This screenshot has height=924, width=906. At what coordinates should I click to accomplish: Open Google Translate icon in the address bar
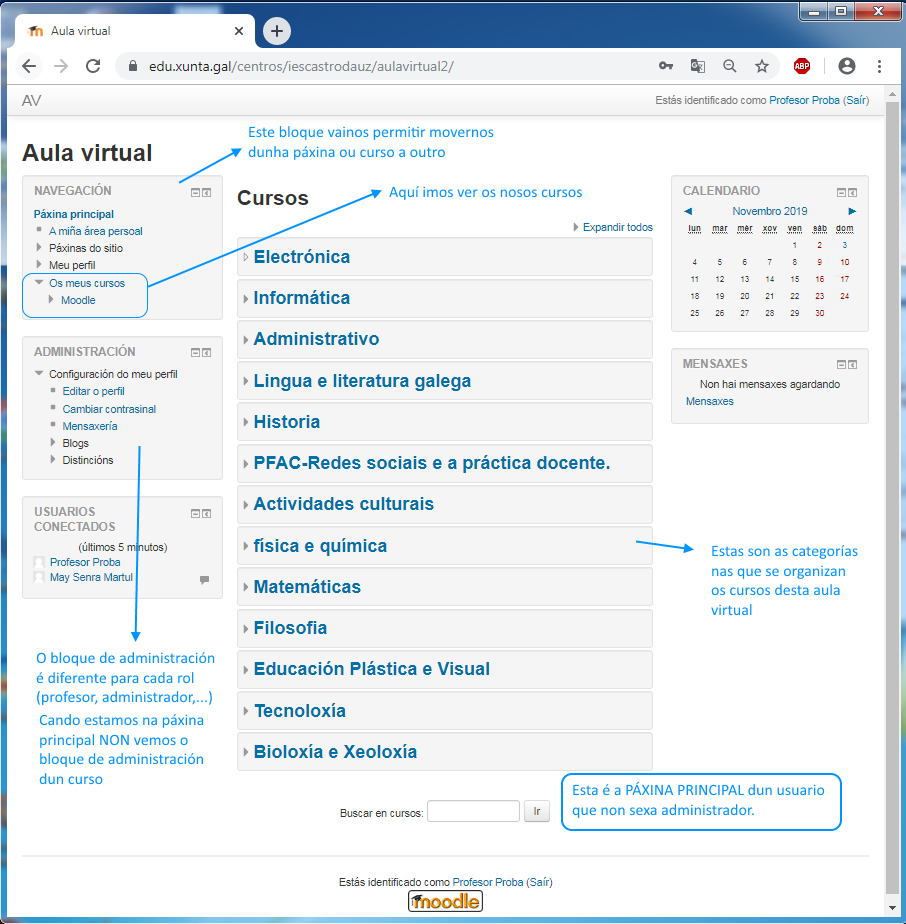click(x=697, y=65)
